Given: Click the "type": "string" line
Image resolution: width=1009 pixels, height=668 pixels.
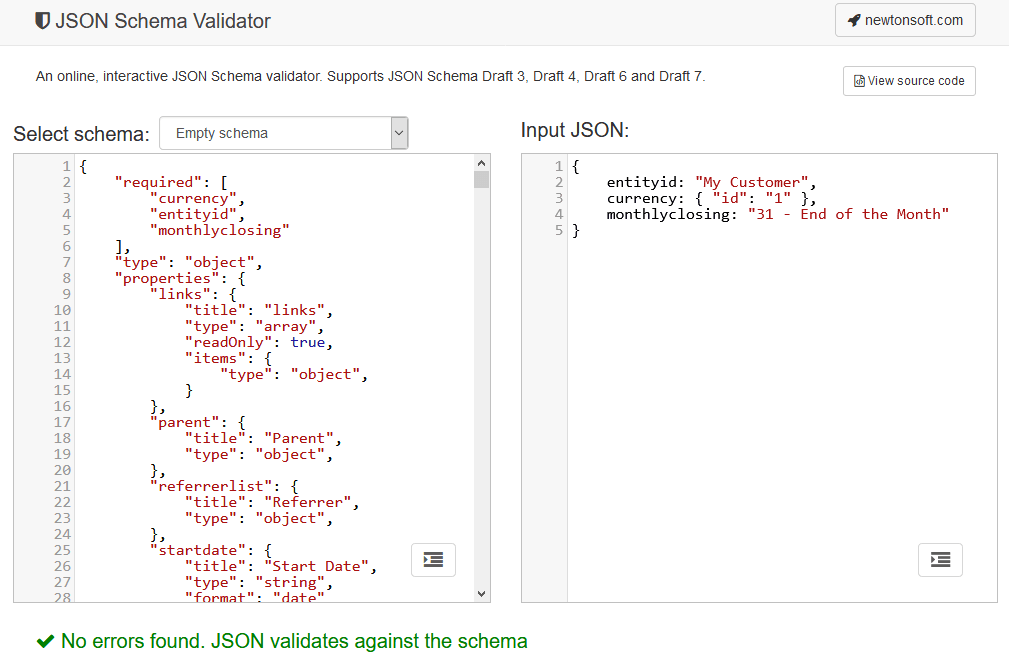Looking at the screenshot, I should (x=259, y=582).
